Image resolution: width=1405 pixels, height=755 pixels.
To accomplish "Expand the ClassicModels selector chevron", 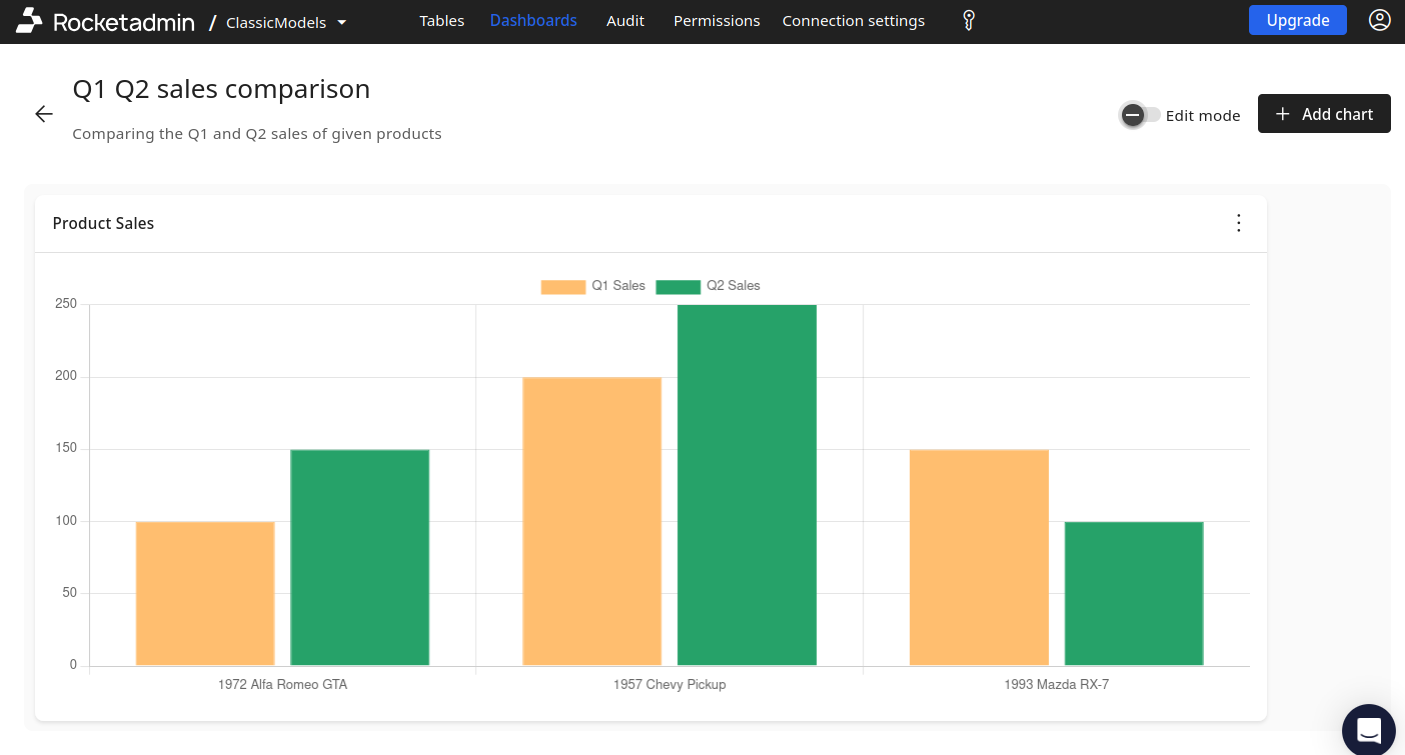I will point(342,21).
